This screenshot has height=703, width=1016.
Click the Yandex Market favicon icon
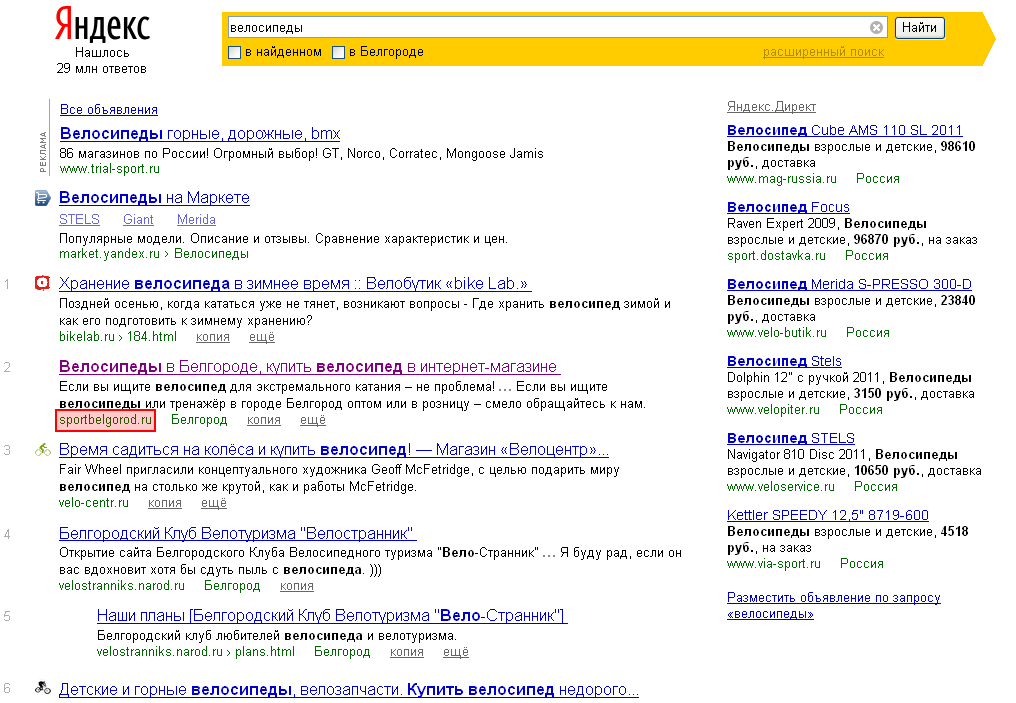point(42,198)
